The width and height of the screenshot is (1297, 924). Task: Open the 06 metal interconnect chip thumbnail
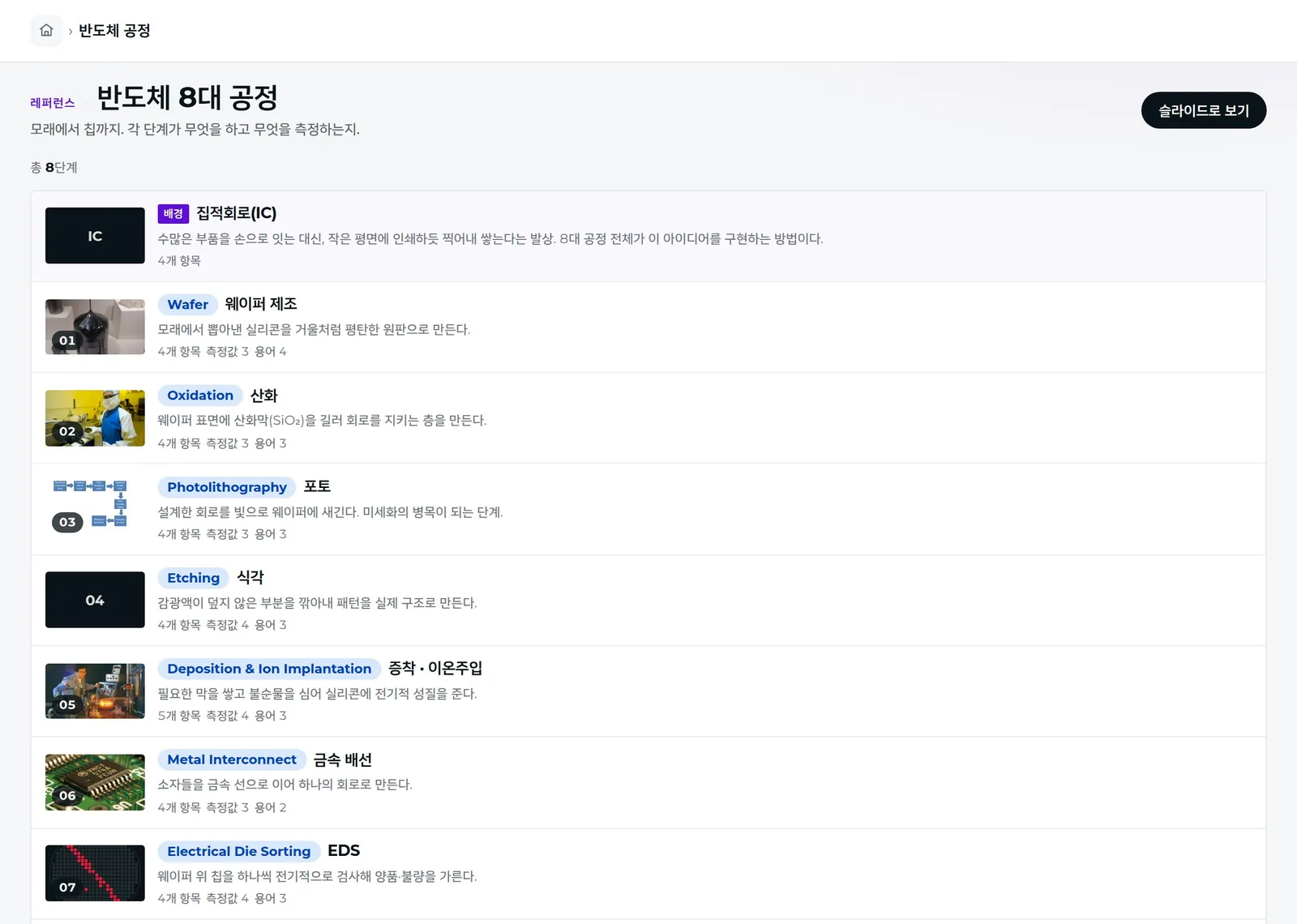pyautogui.click(x=95, y=782)
